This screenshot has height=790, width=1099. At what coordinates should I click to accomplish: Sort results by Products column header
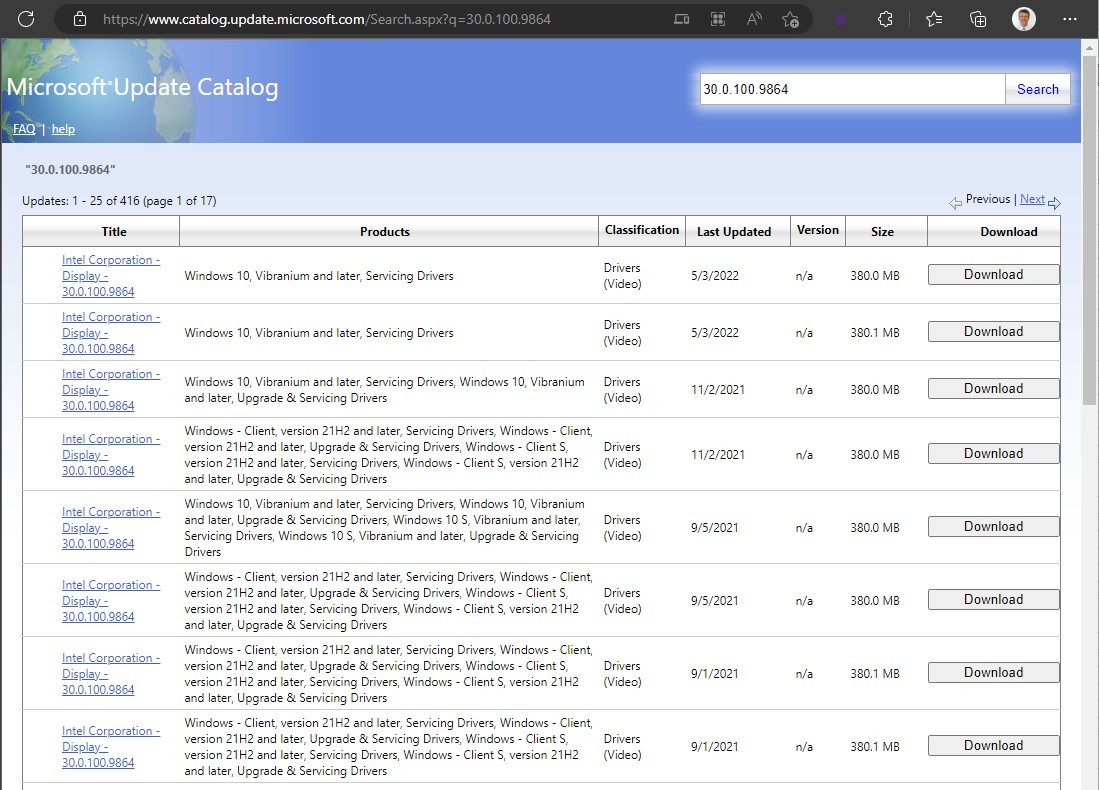(385, 231)
